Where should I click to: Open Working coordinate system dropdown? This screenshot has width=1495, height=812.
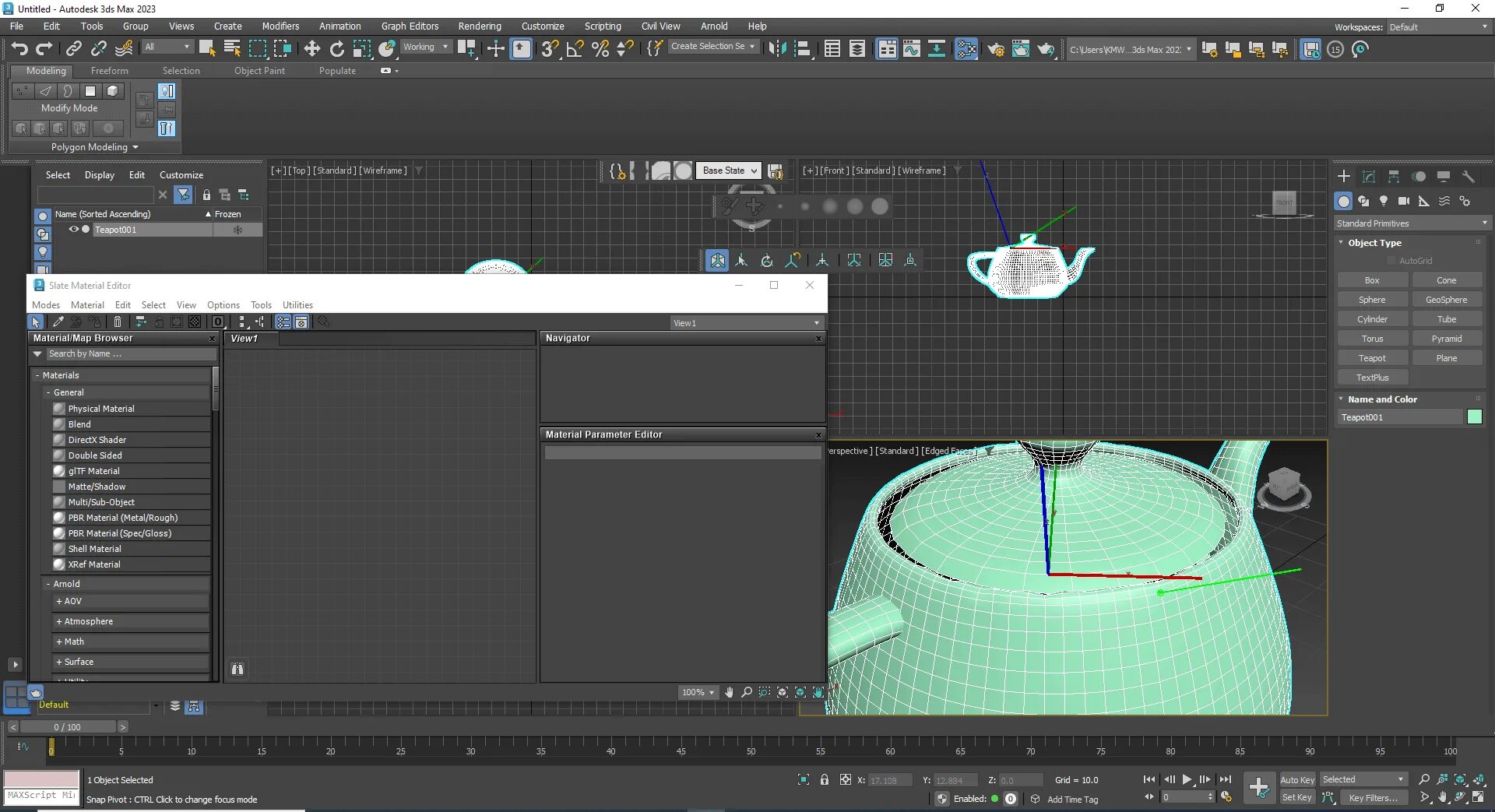pyautogui.click(x=426, y=47)
